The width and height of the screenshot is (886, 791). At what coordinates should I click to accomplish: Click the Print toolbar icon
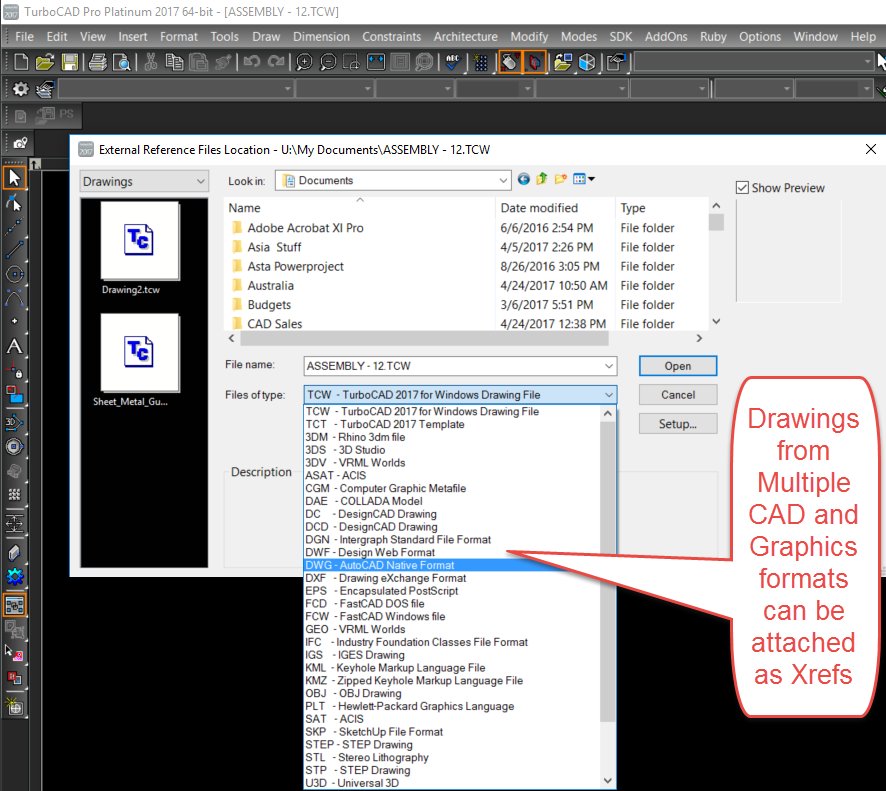(97, 62)
